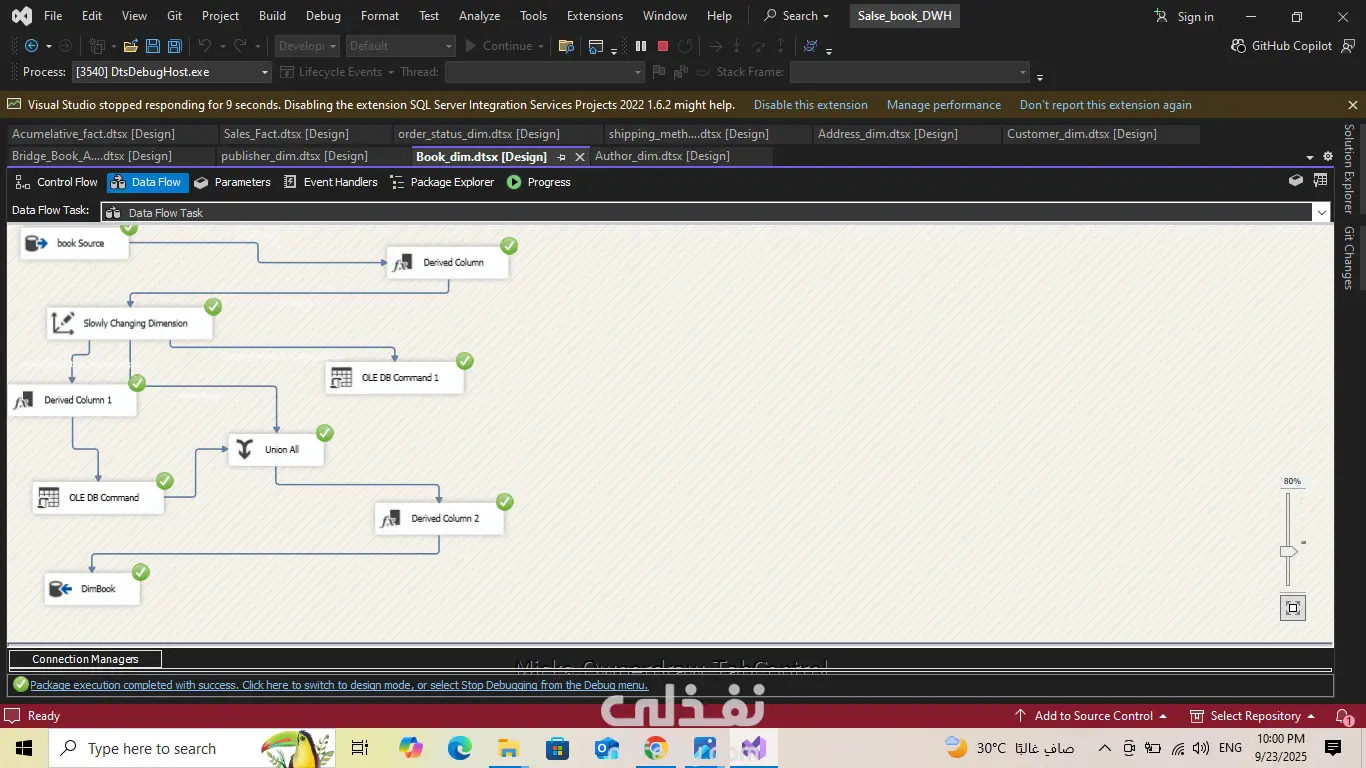
Task: Click the Visual Studio notifications bell
Action: pyautogui.click(x=1344, y=716)
